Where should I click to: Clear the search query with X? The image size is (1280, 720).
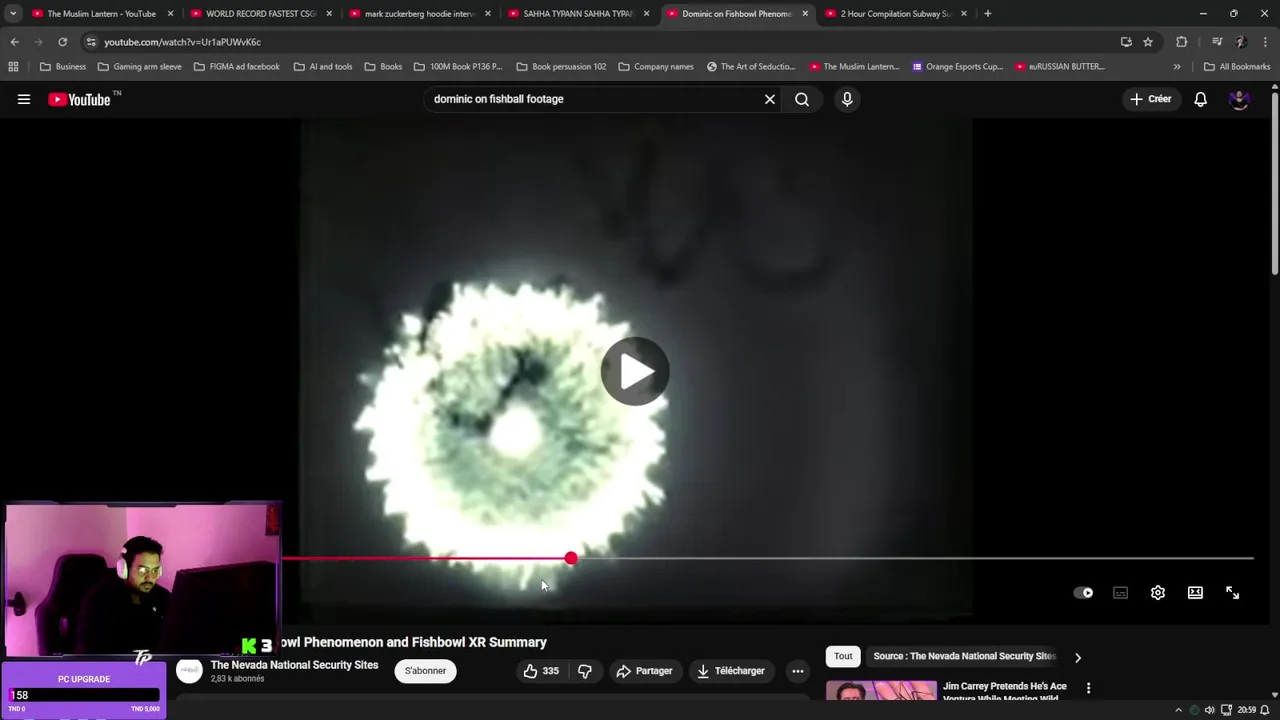coord(770,99)
